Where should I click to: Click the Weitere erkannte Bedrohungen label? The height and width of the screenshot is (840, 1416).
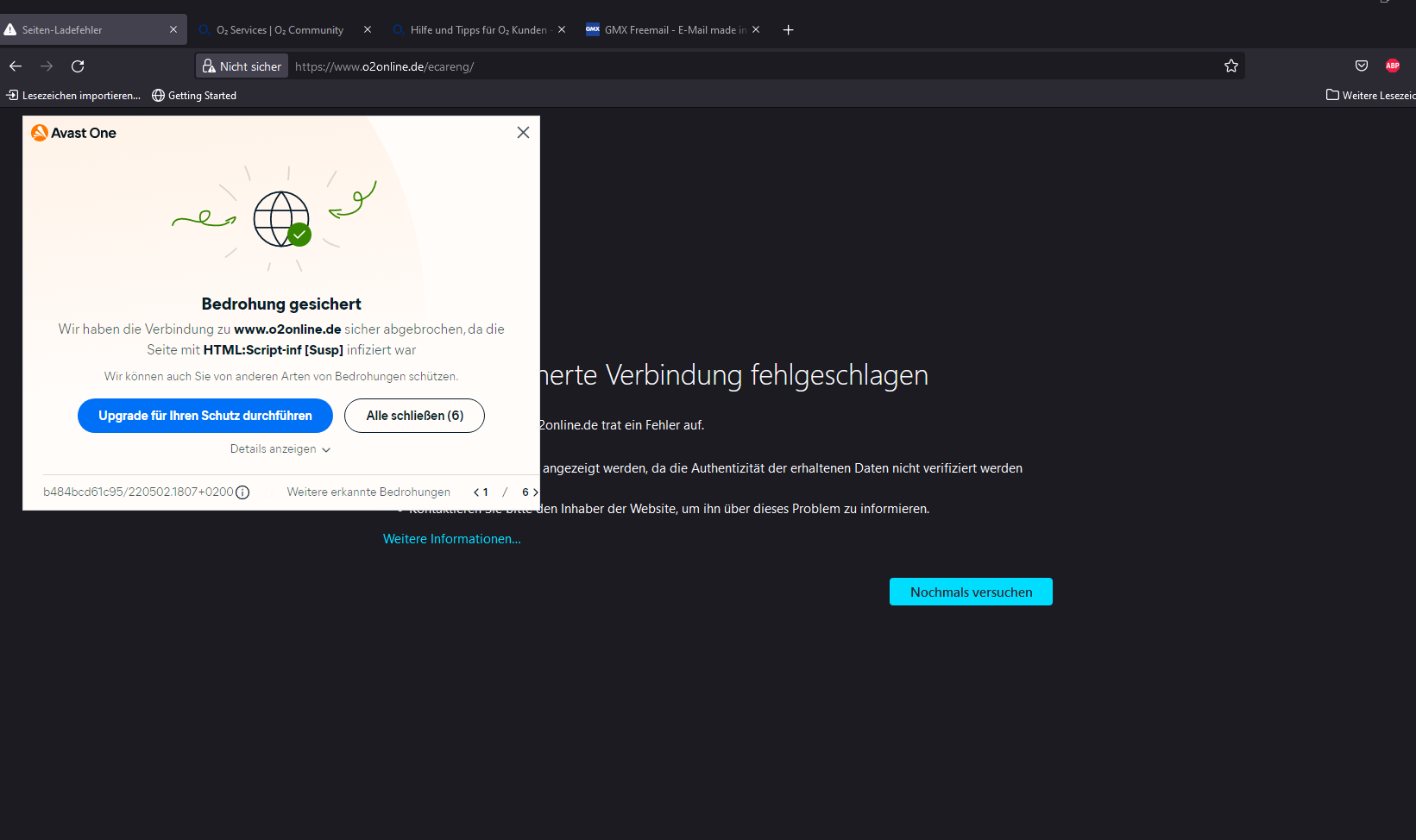368,492
